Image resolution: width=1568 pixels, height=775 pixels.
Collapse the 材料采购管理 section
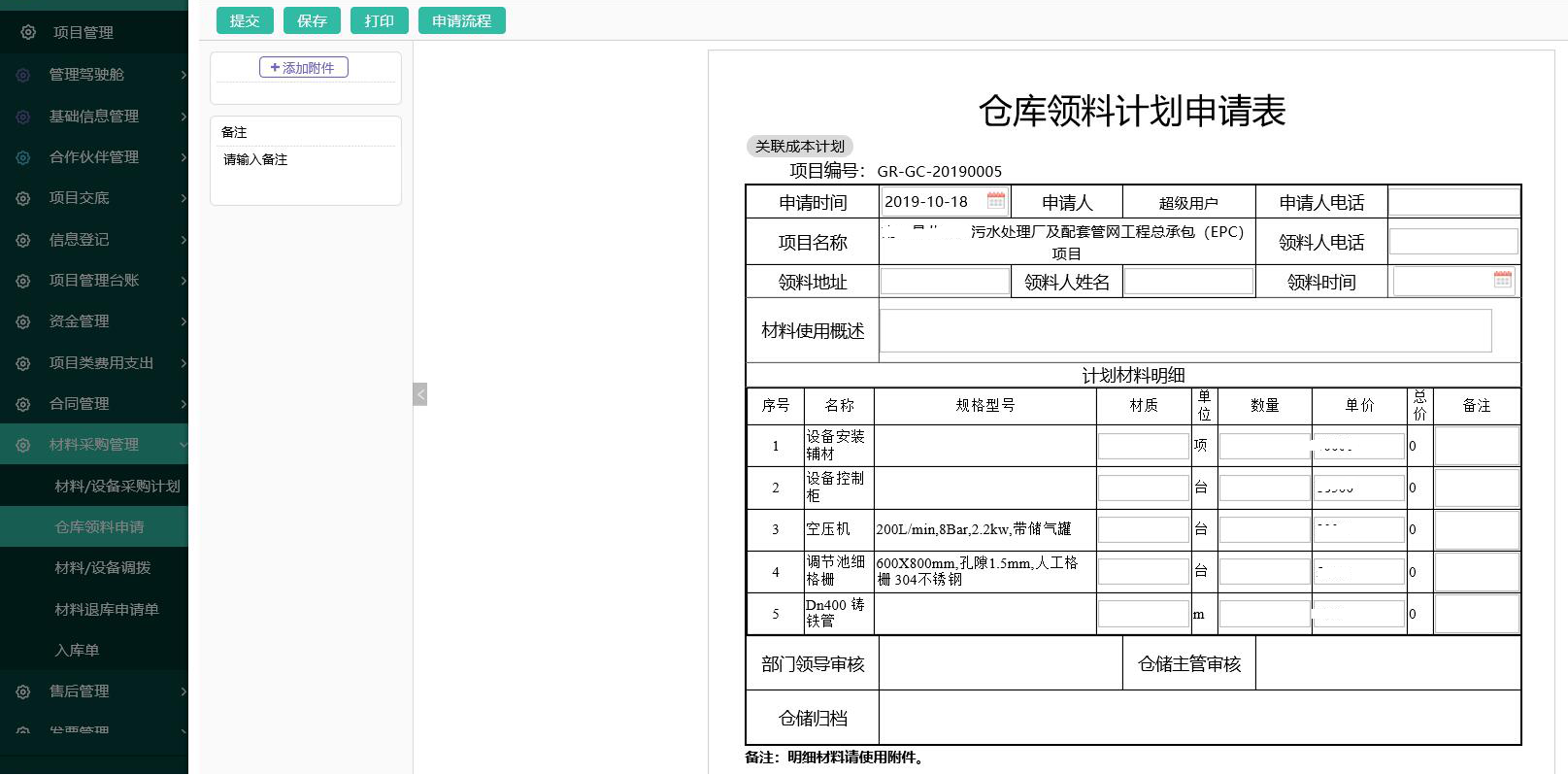tap(94, 445)
